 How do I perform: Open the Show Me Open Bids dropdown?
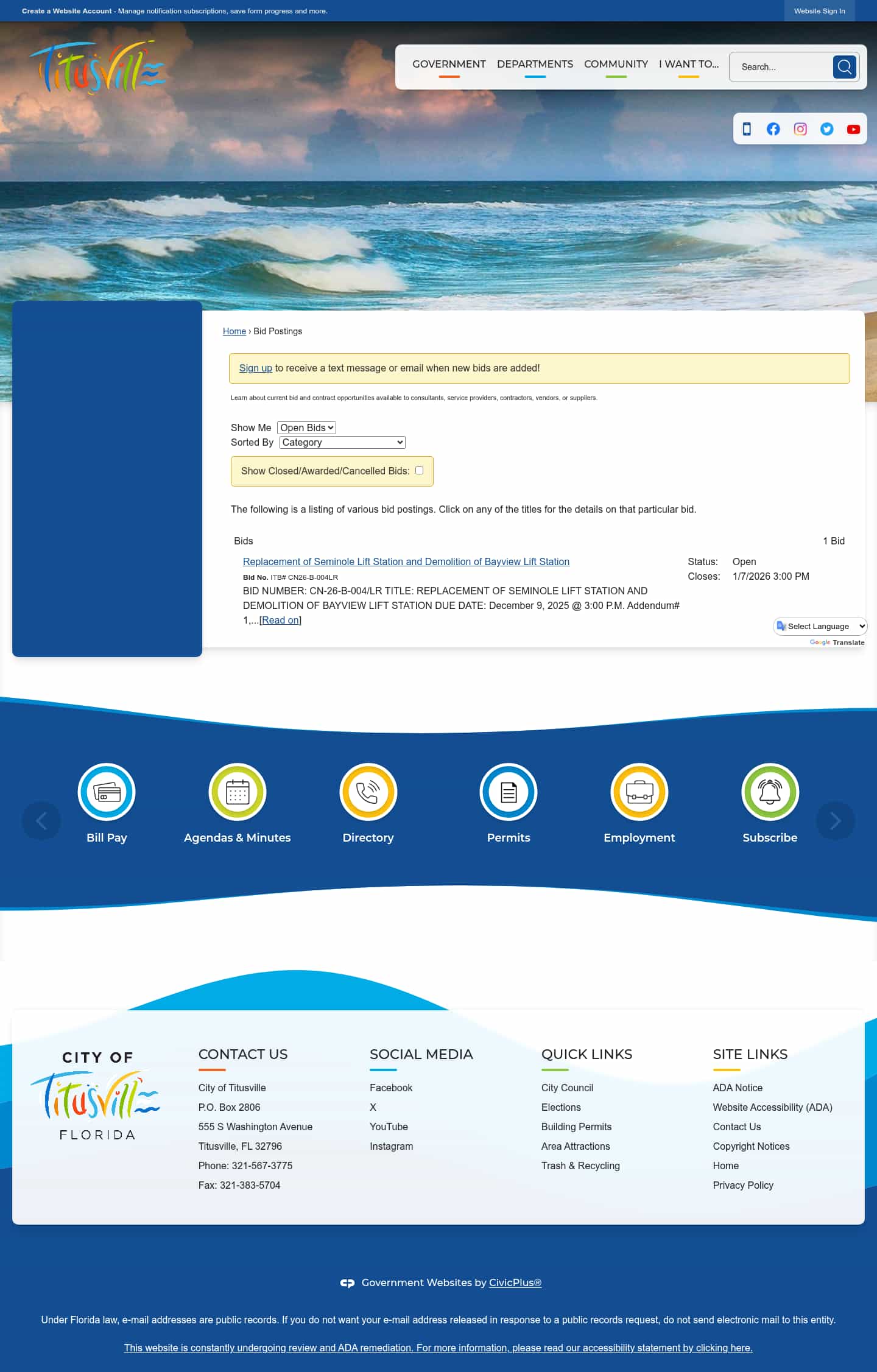(x=306, y=427)
